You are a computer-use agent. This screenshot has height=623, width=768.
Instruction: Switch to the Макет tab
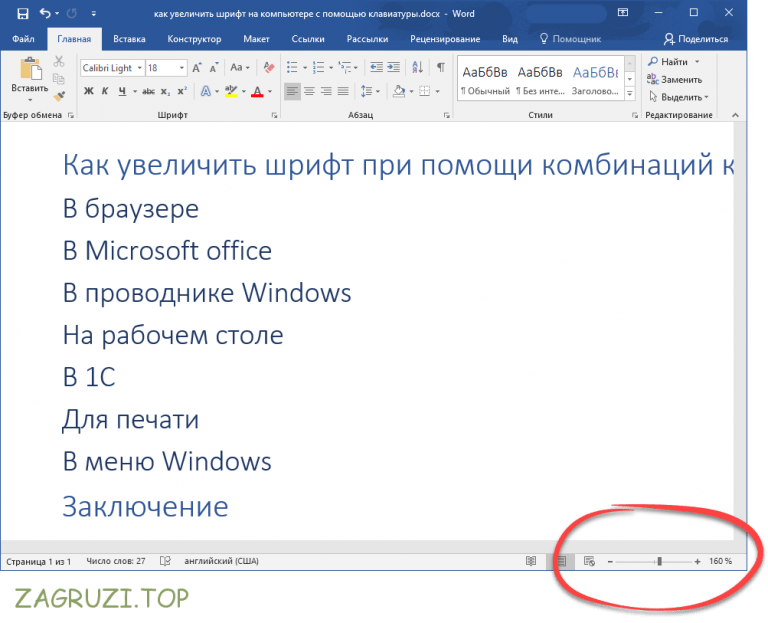(256, 39)
